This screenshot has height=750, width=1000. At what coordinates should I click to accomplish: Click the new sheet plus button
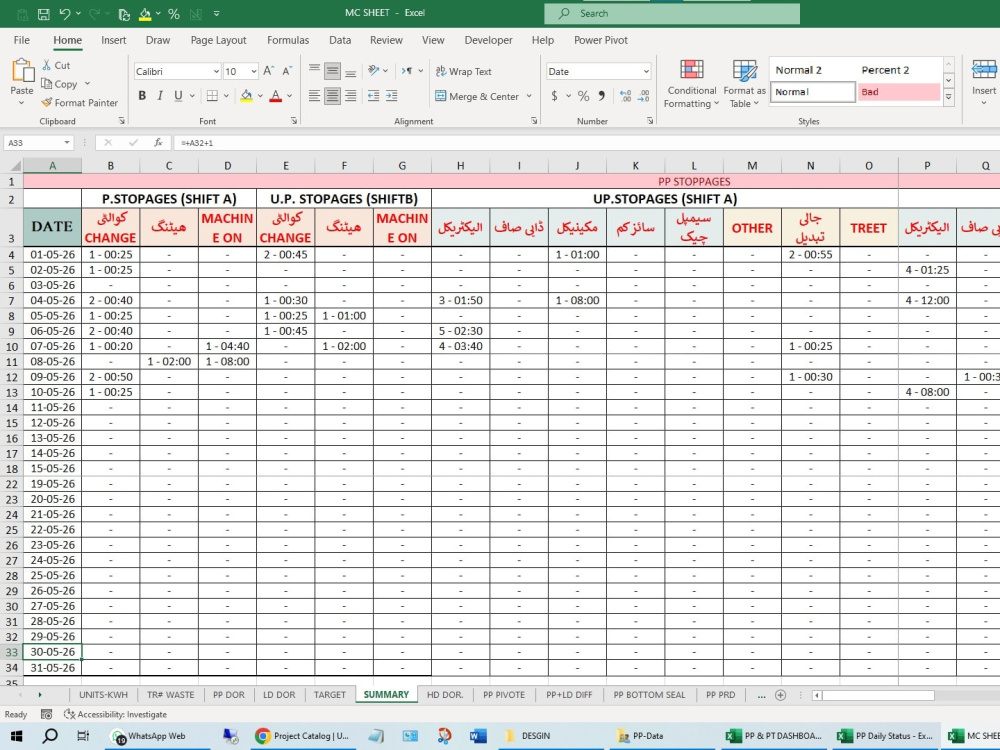pyautogui.click(x=780, y=695)
